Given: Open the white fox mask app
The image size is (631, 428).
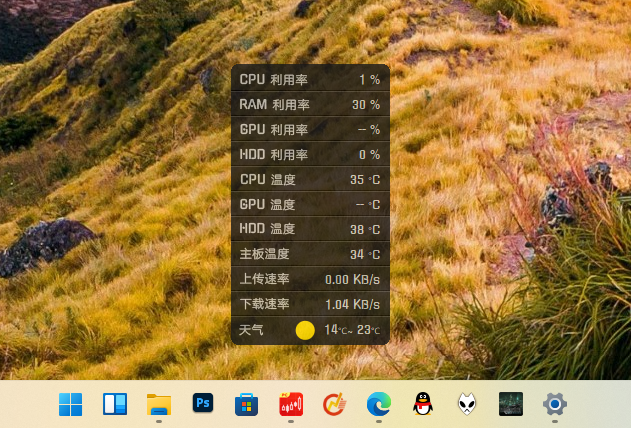Looking at the screenshot, I should pos(467,404).
